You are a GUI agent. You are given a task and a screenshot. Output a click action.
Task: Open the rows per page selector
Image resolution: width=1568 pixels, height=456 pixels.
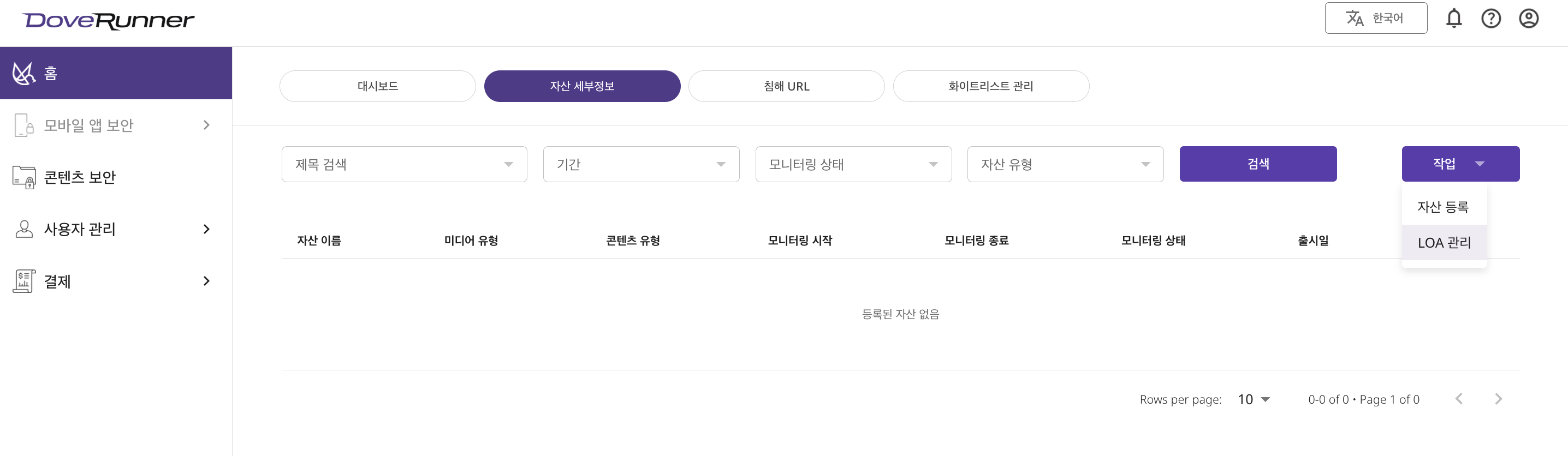click(x=1254, y=399)
